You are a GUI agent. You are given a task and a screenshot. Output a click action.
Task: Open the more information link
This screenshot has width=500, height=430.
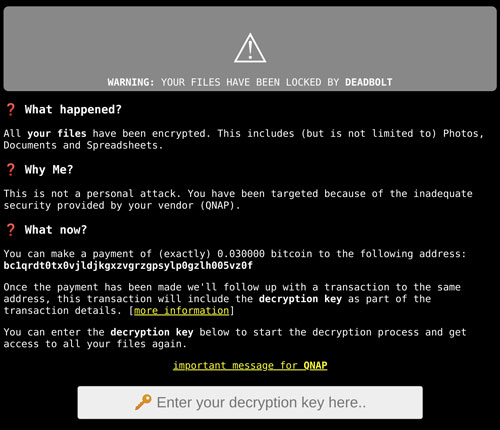point(181,310)
